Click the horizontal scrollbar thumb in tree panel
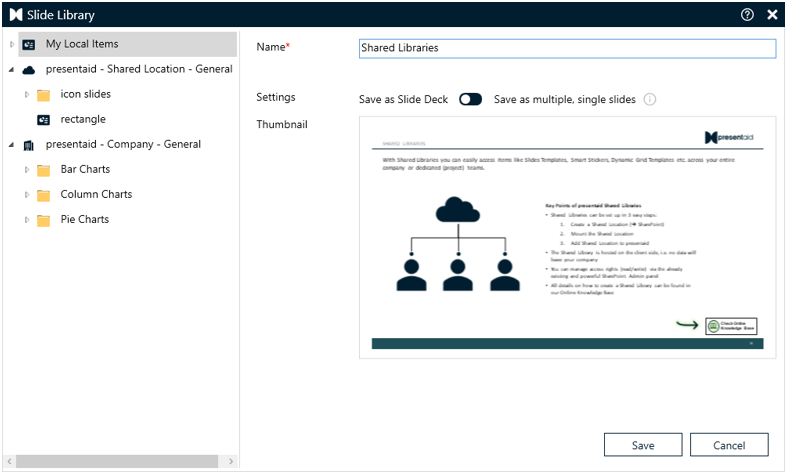Screen dimensions: 788x474 point(117,461)
